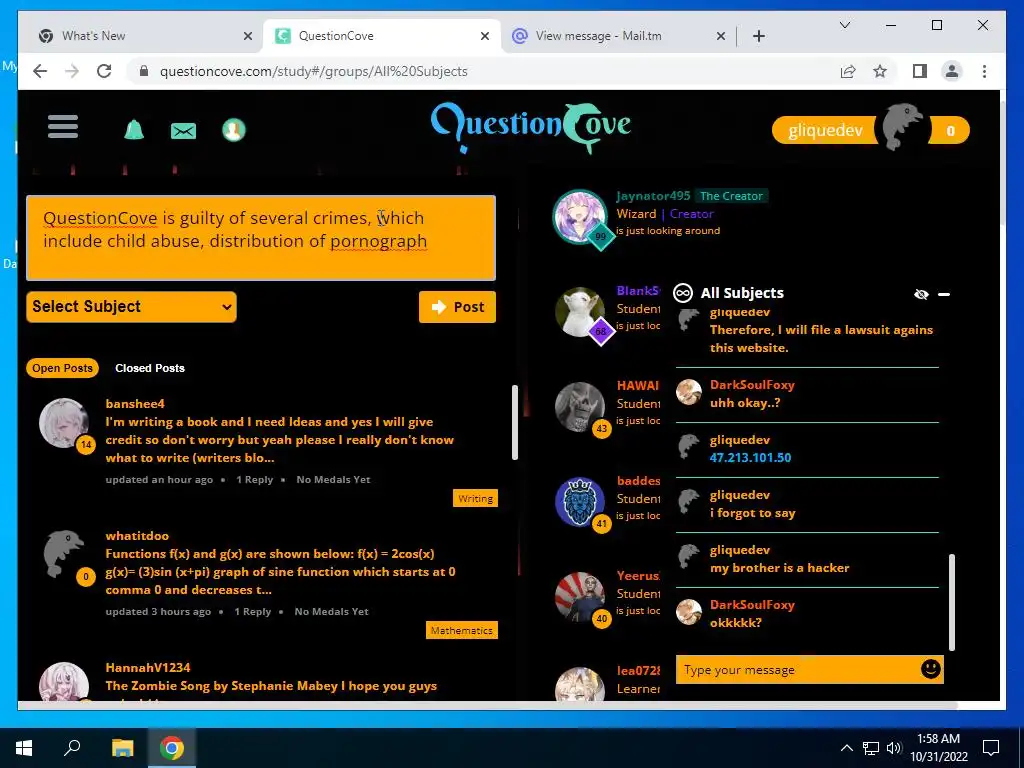Open banshee4's book ideas post

280,440
